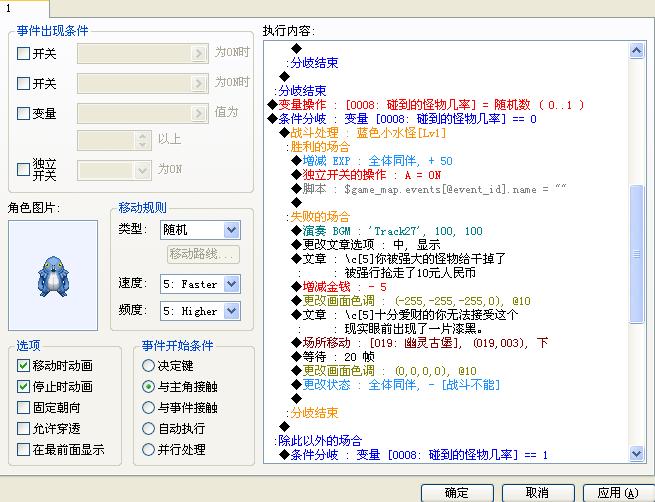Image resolution: width=655 pixels, height=502 pixels.
Task: Select 增减金钱 - 5 command
Action: [x=339, y=287]
